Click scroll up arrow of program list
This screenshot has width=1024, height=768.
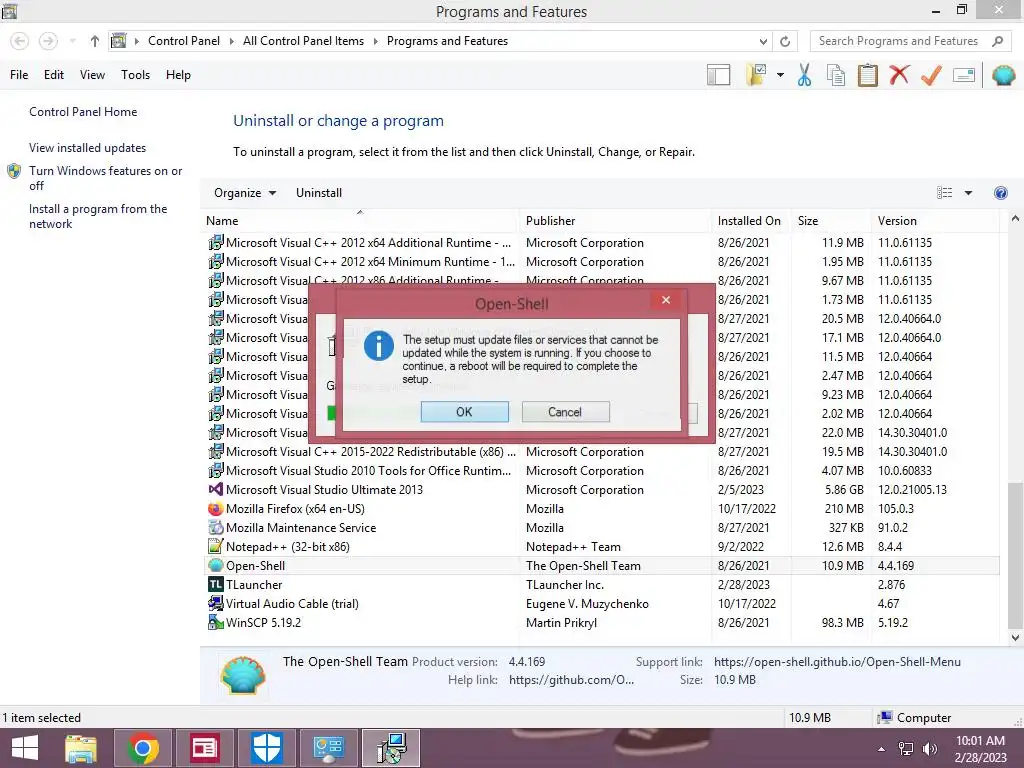tap(1015, 219)
